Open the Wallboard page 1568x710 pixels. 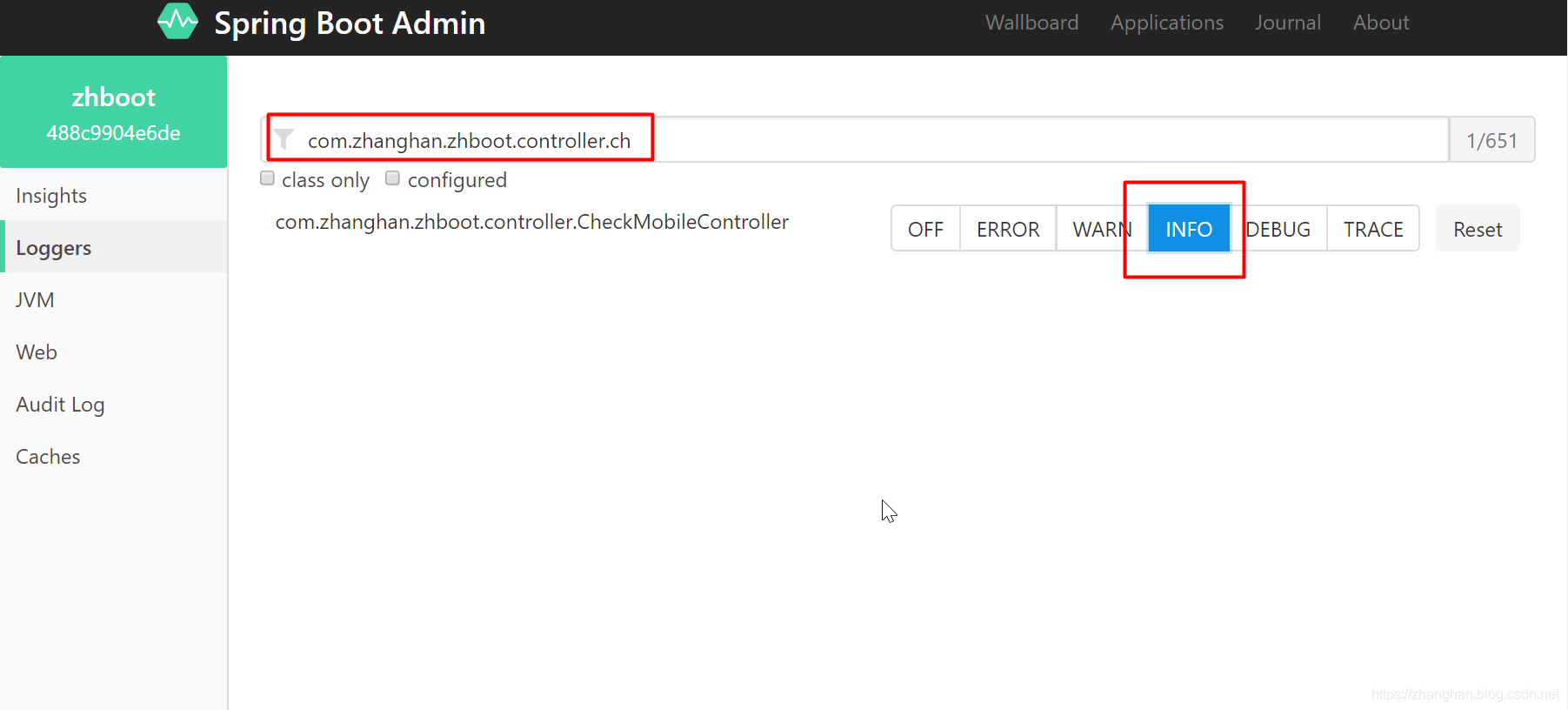[1031, 23]
